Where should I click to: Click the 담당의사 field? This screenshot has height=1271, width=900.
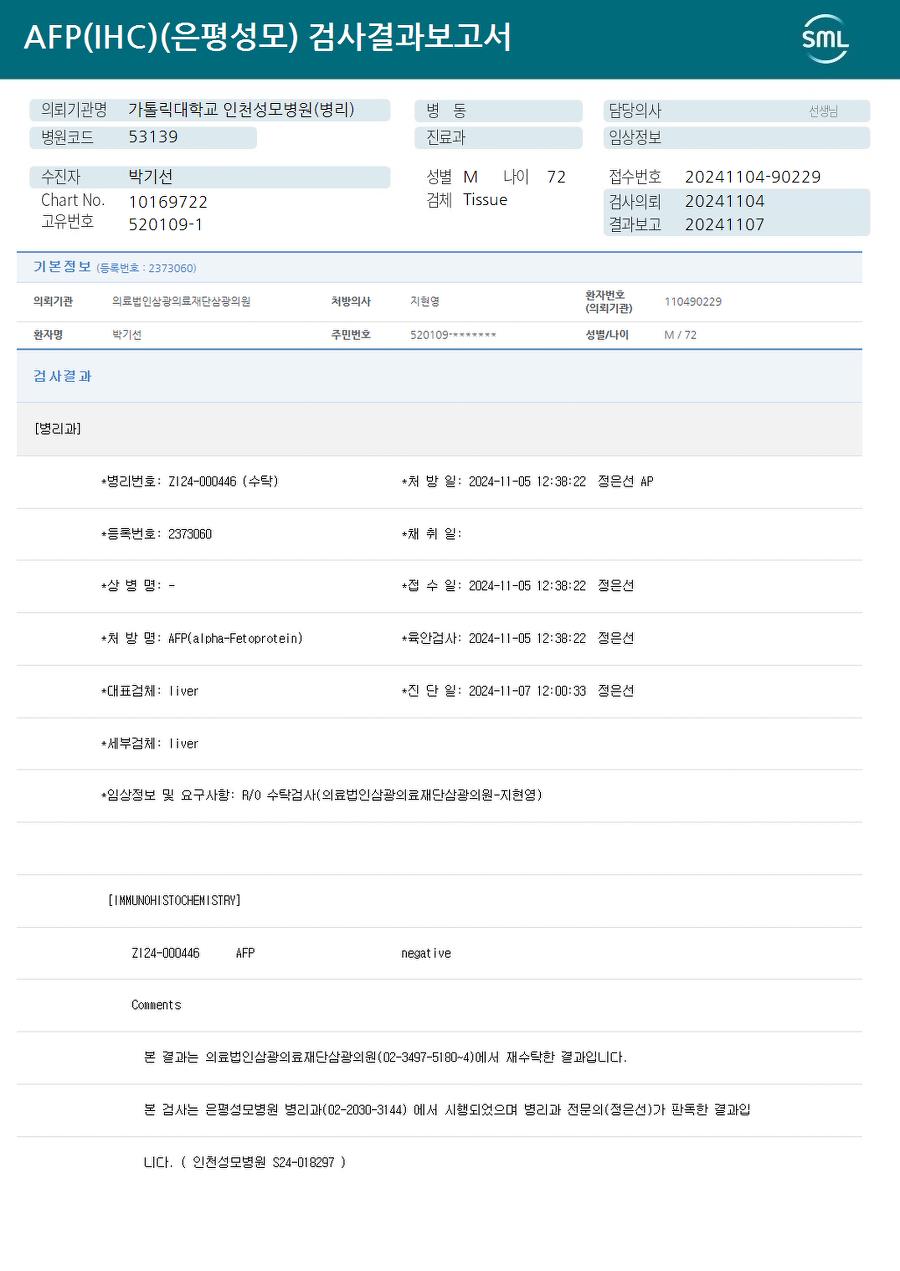click(x=736, y=111)
